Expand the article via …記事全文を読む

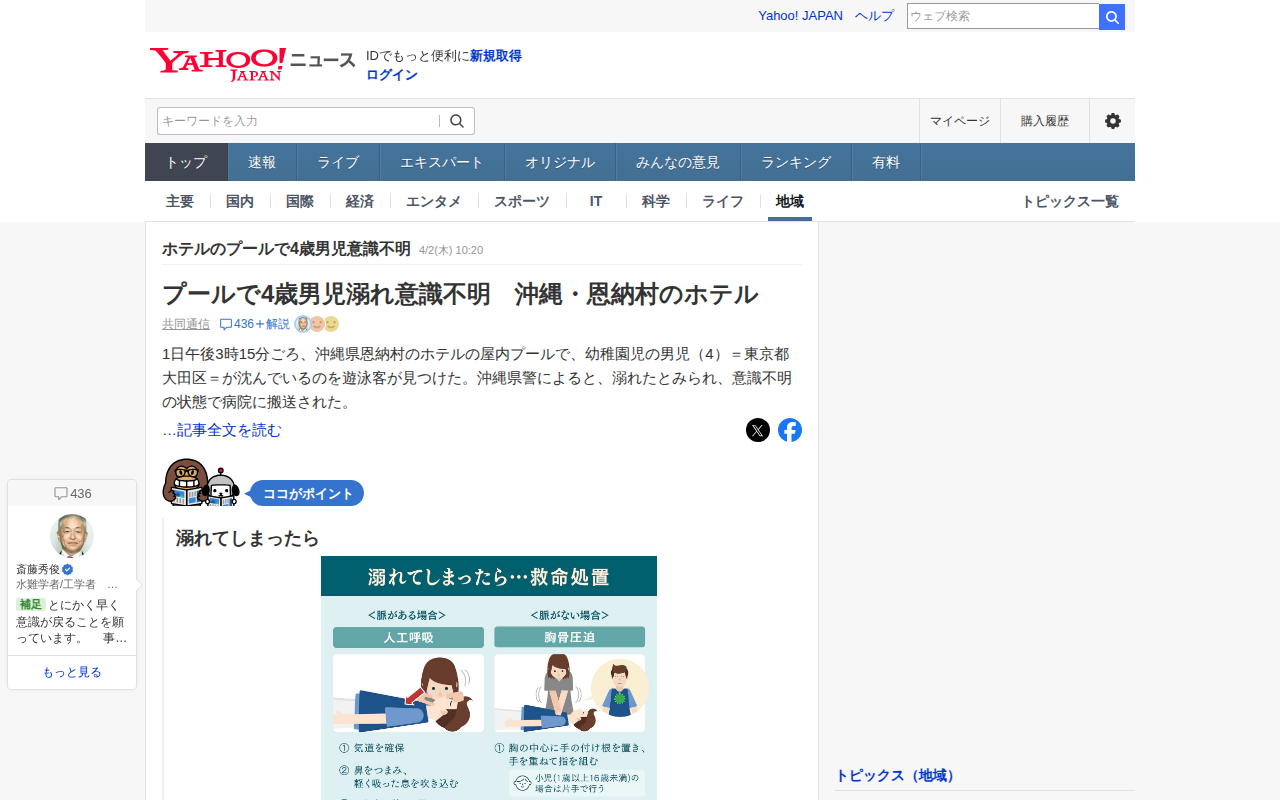pyautogui.click(x=222, y=430)
